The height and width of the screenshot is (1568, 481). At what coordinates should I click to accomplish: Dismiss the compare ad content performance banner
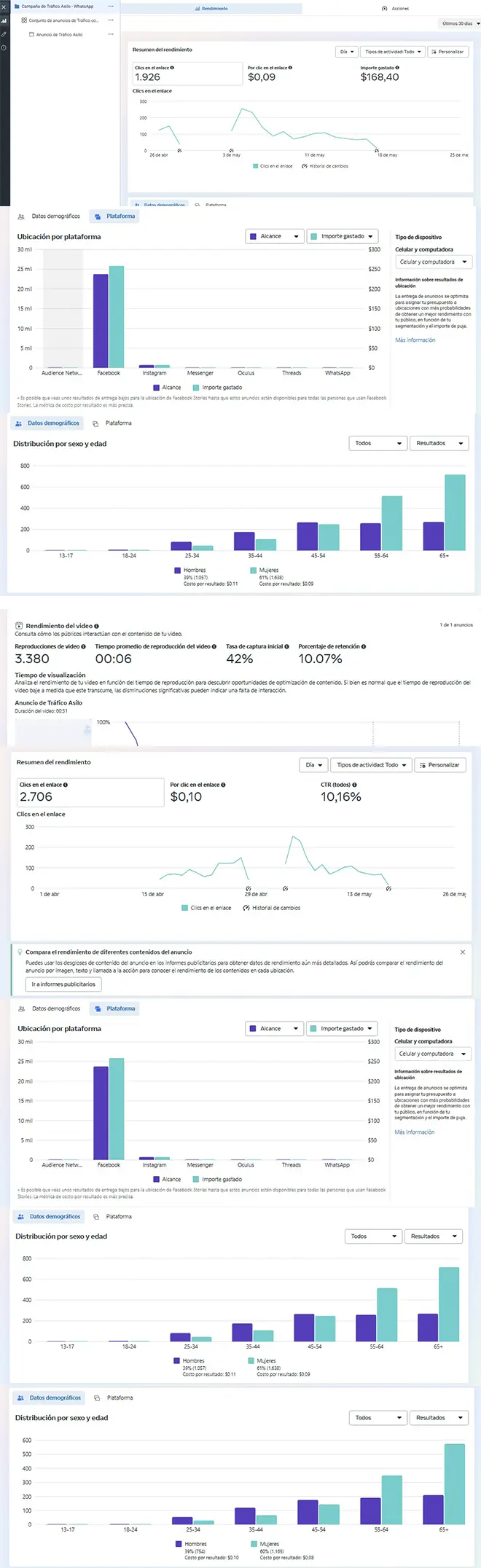coord(463,952)
